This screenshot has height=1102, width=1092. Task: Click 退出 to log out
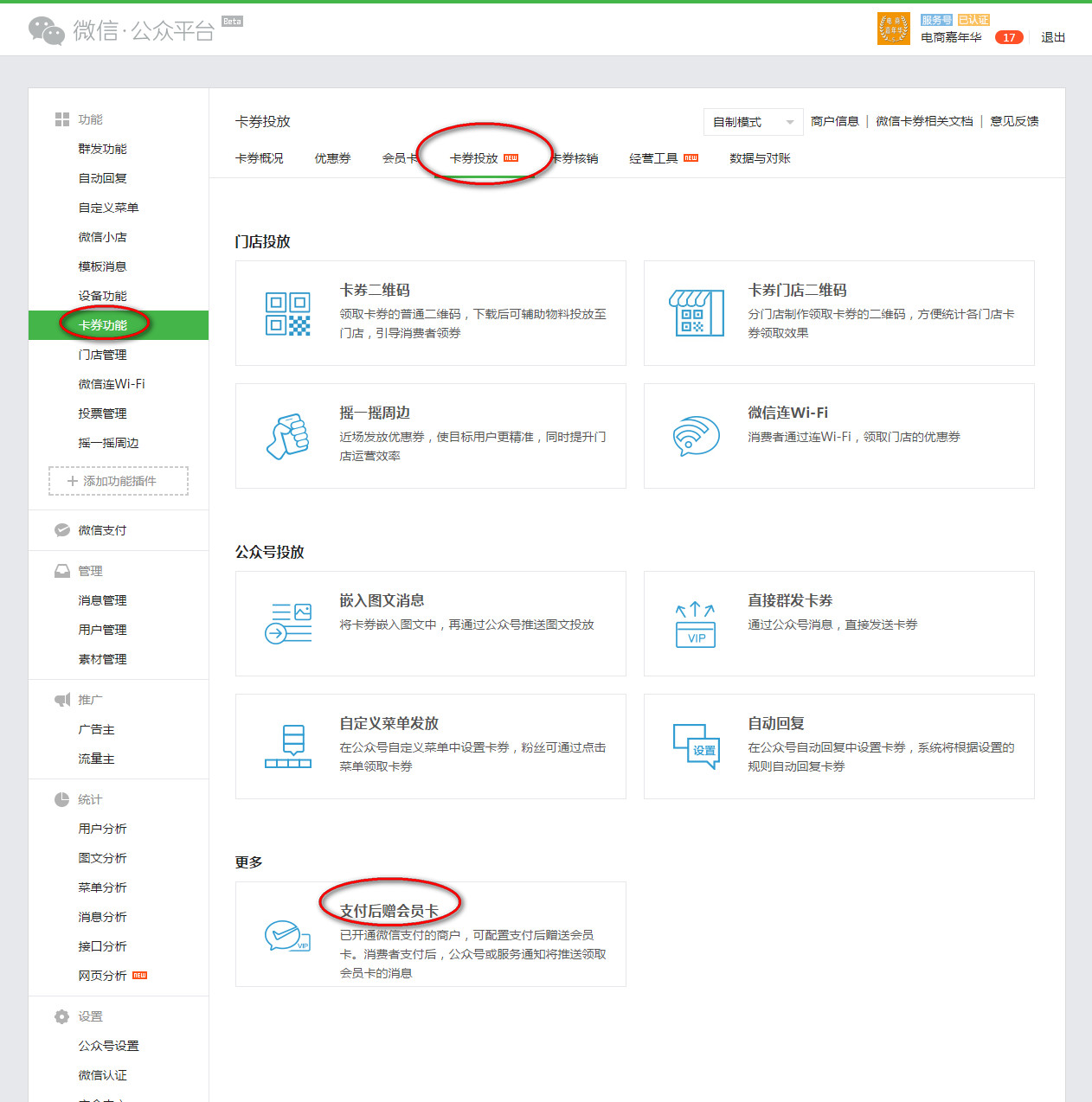click(x=1053, y=37)
